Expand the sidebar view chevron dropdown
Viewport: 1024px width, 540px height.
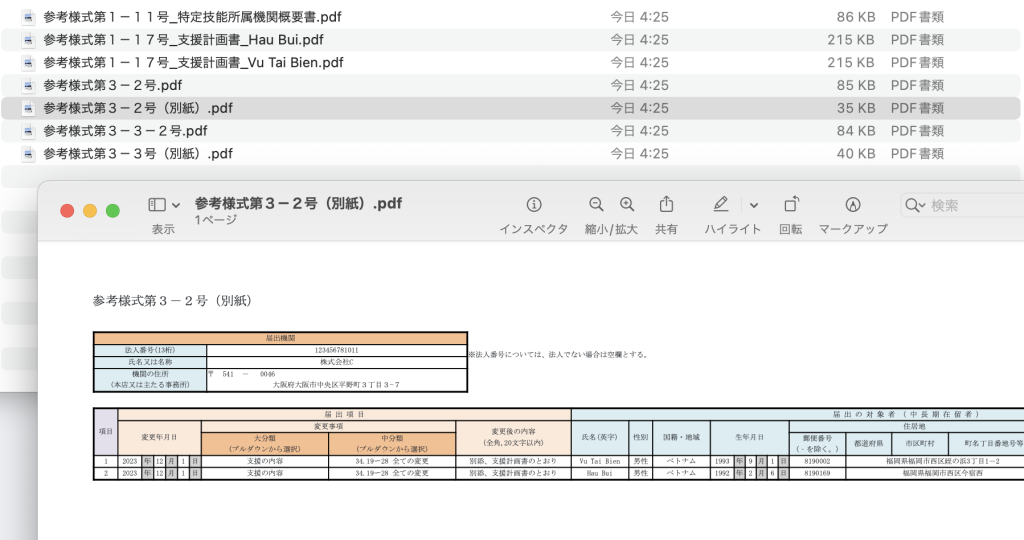176,206
